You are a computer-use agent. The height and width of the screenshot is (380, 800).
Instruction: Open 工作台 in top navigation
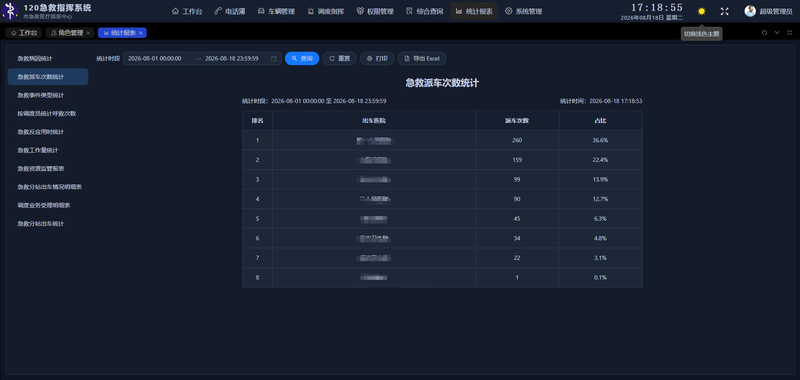click(187, 11)
